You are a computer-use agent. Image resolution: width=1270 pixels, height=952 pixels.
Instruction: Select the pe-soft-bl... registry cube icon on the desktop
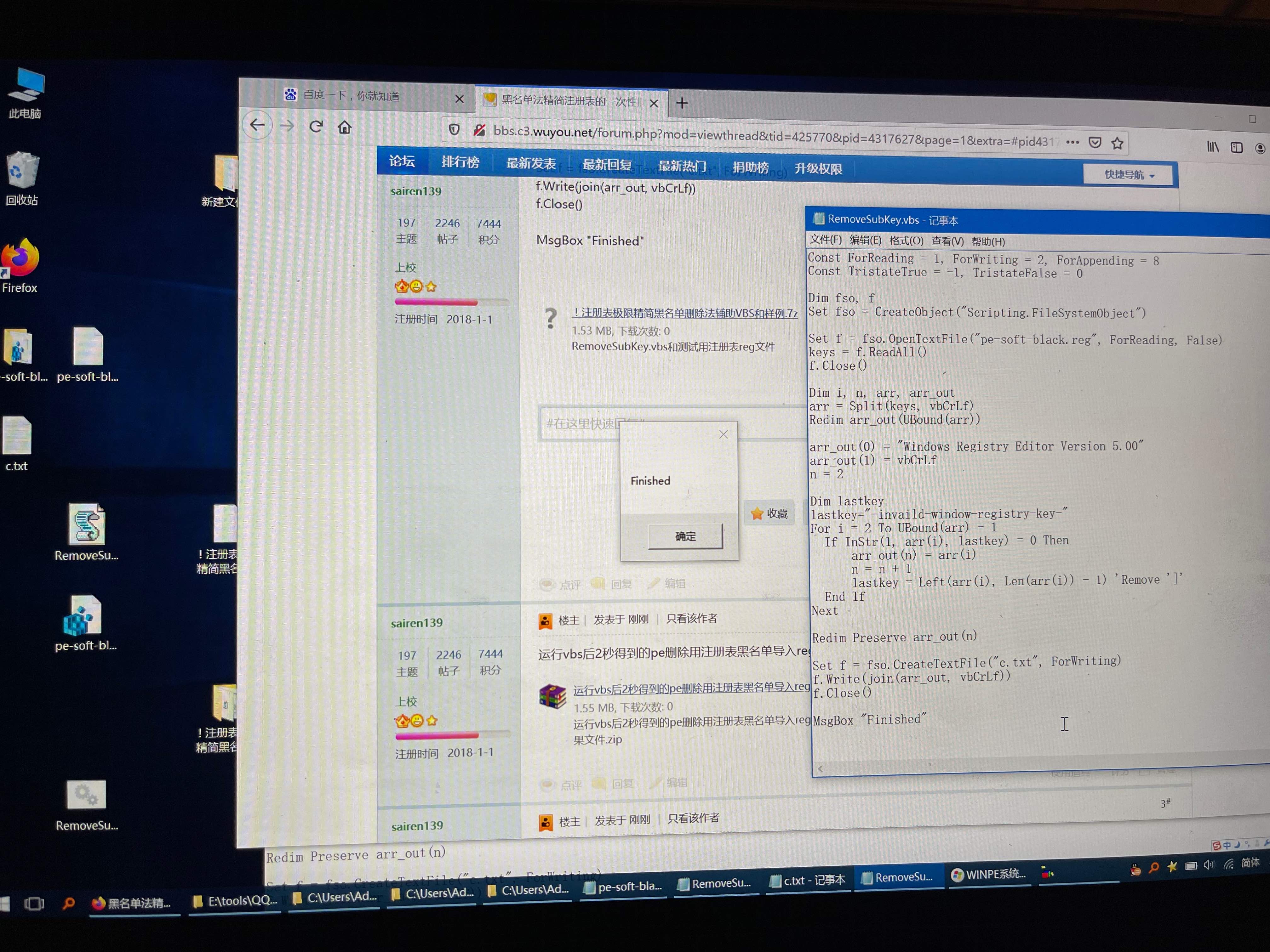(86, 623)
